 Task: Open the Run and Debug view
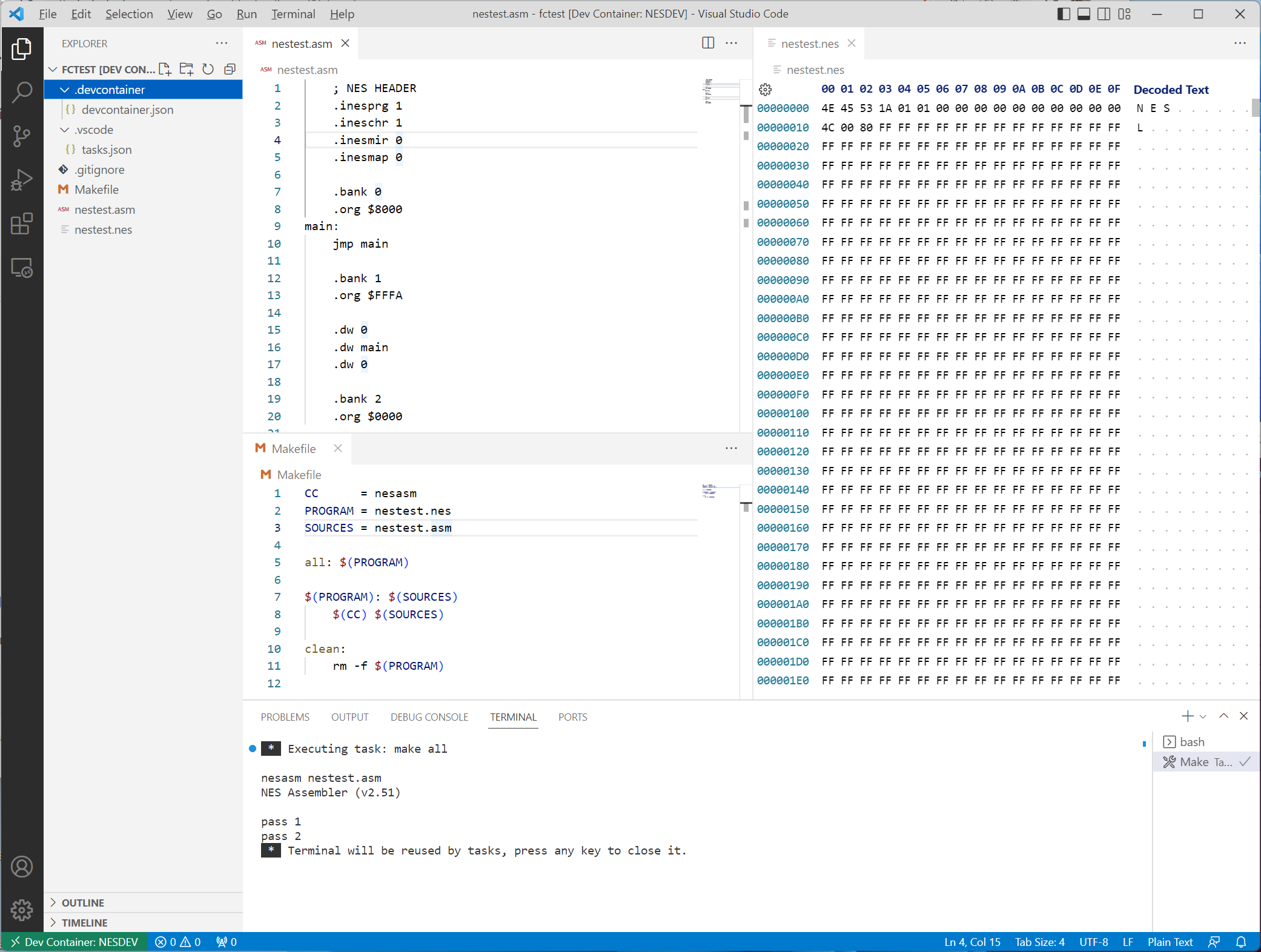[22, 180]
